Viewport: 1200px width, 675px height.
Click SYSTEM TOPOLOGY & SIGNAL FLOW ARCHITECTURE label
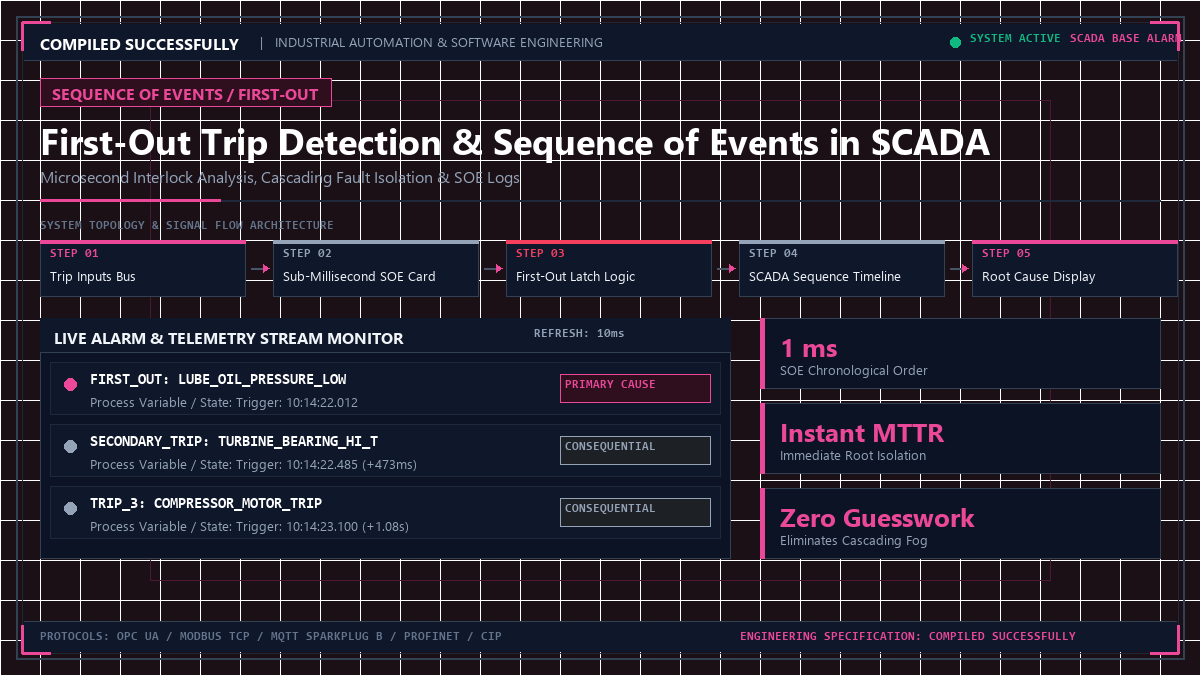187,225
